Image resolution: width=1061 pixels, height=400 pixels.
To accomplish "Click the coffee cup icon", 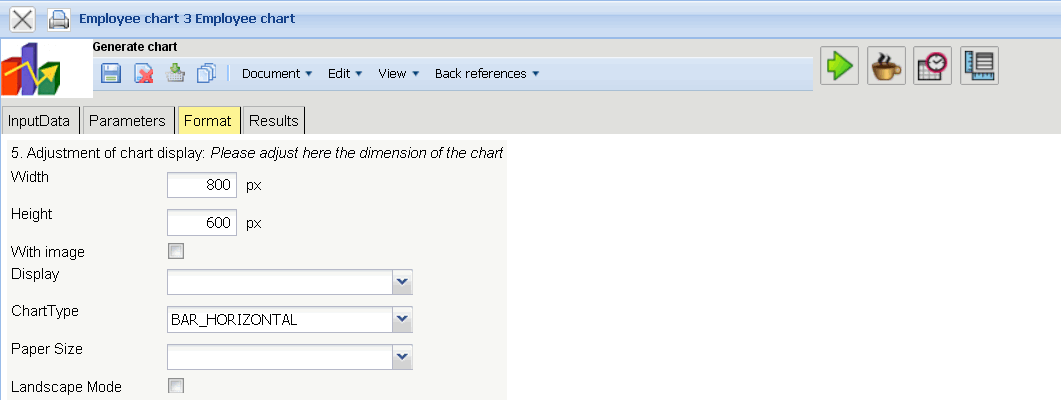I will click(886, 66).
